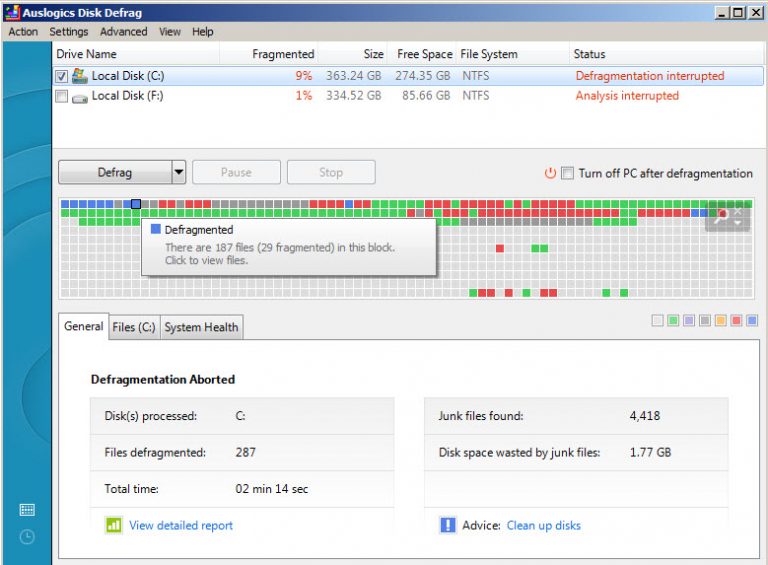Click the power icon beside Turn off PC
Viewport: 768px width, 565px height.
(550, 173)
